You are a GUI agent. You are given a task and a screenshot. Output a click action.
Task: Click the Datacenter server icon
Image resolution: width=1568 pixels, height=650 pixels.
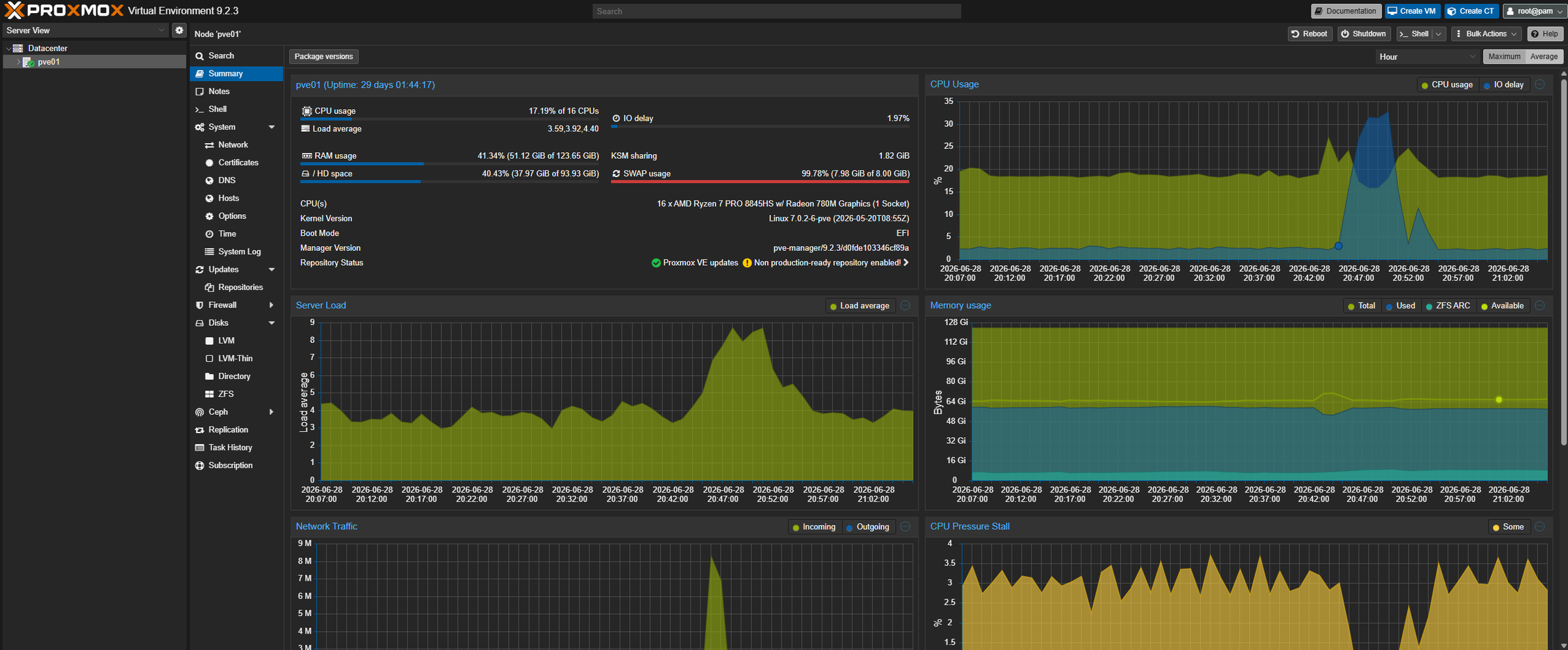18,48
